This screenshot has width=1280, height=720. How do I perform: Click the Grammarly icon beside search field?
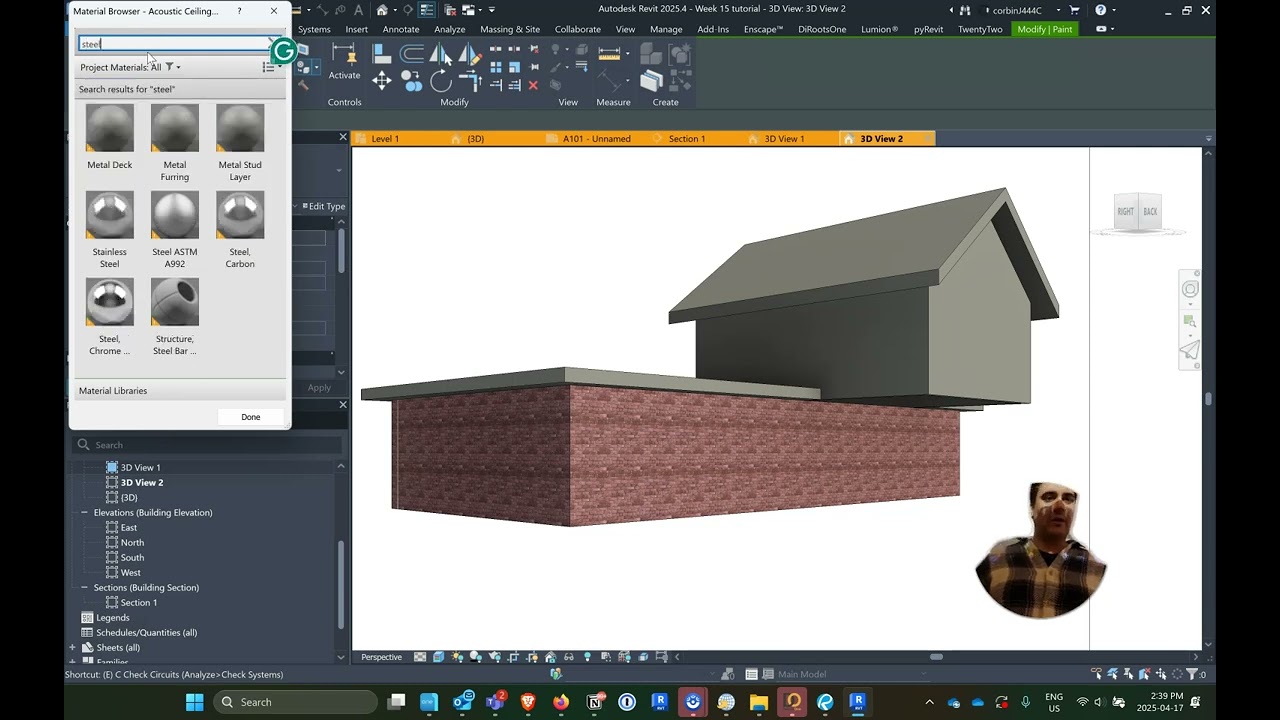(284, 51)
